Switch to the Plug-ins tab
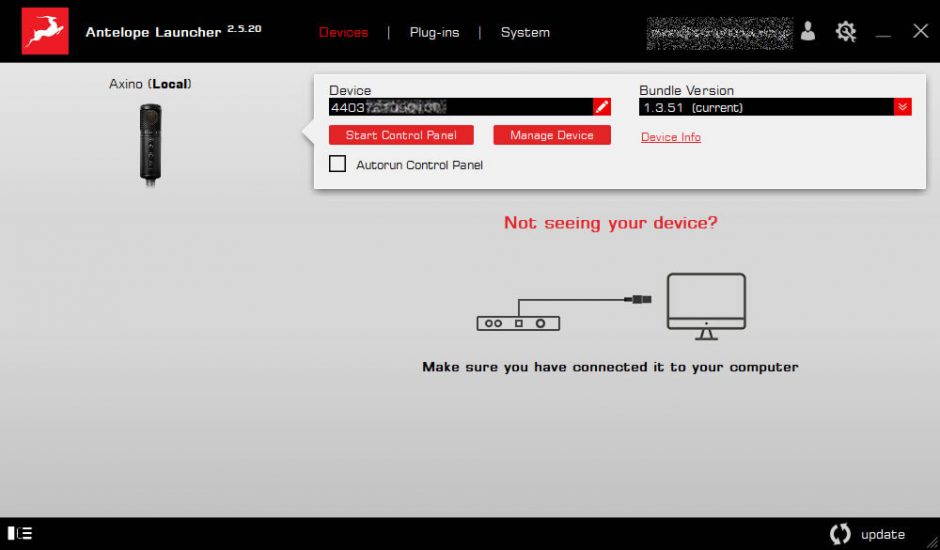The image size is (940, 550). coord(434,32)
